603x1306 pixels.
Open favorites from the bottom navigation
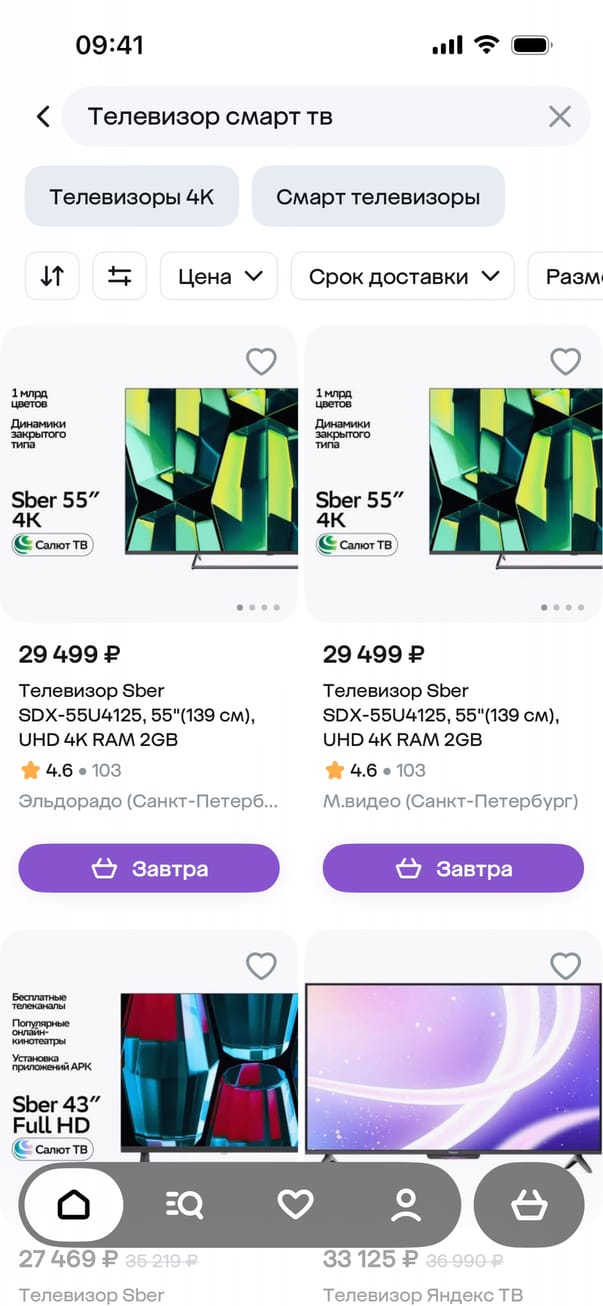[295, 1205]
